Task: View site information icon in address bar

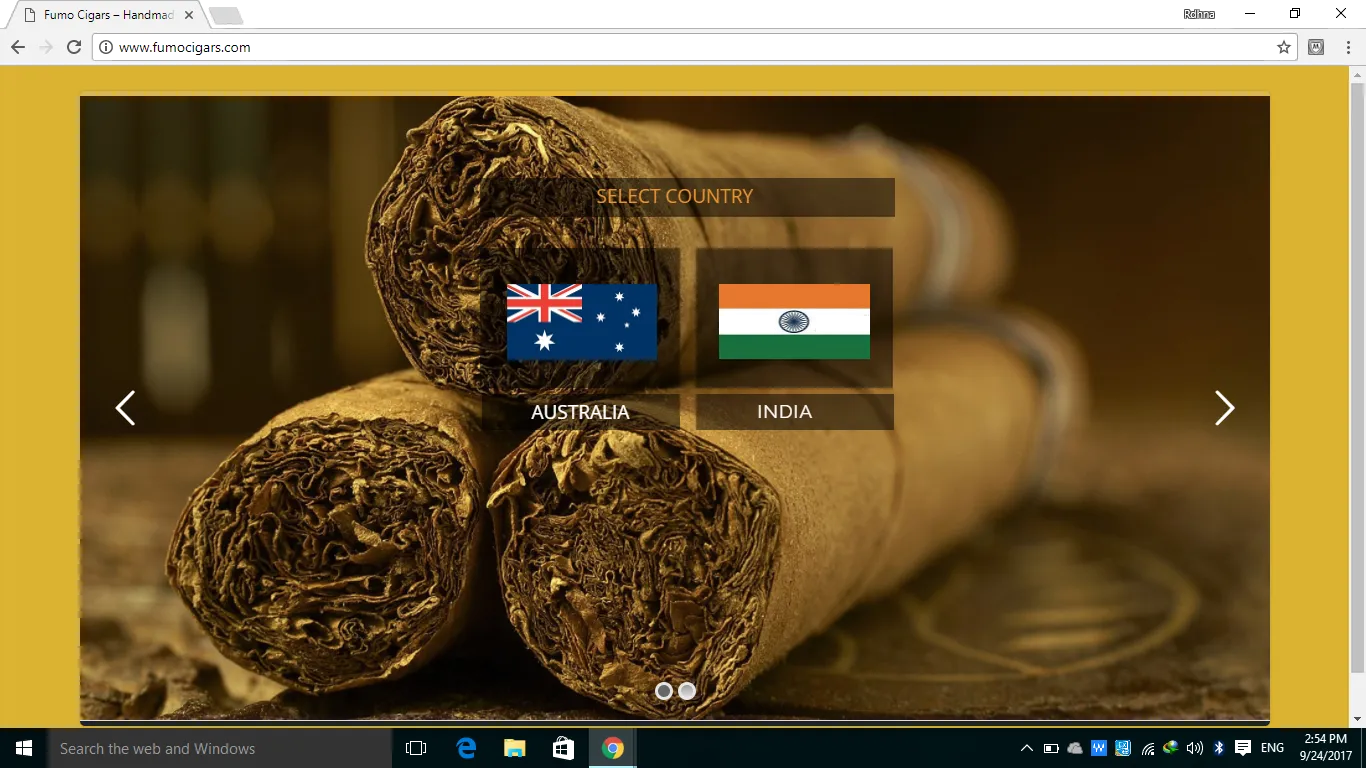Action: tap(106, 47)
